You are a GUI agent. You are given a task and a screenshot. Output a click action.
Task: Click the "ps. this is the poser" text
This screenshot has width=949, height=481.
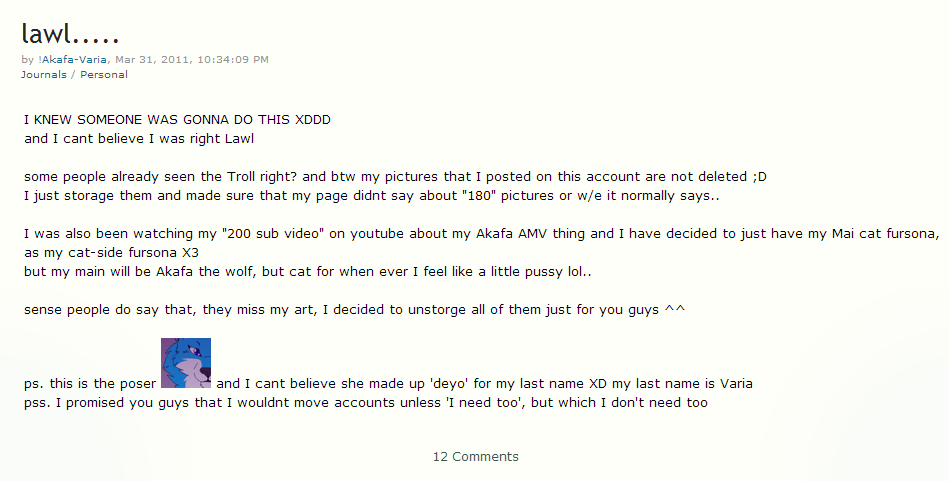click(x=90, y=384)
